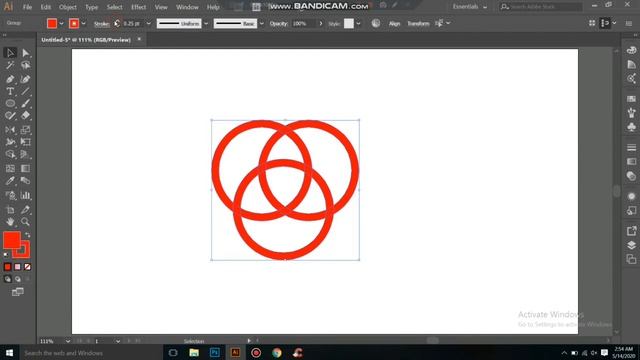Open the Effect menu
Viewport: 640px width, 360px height.
(x=138, y=7)
